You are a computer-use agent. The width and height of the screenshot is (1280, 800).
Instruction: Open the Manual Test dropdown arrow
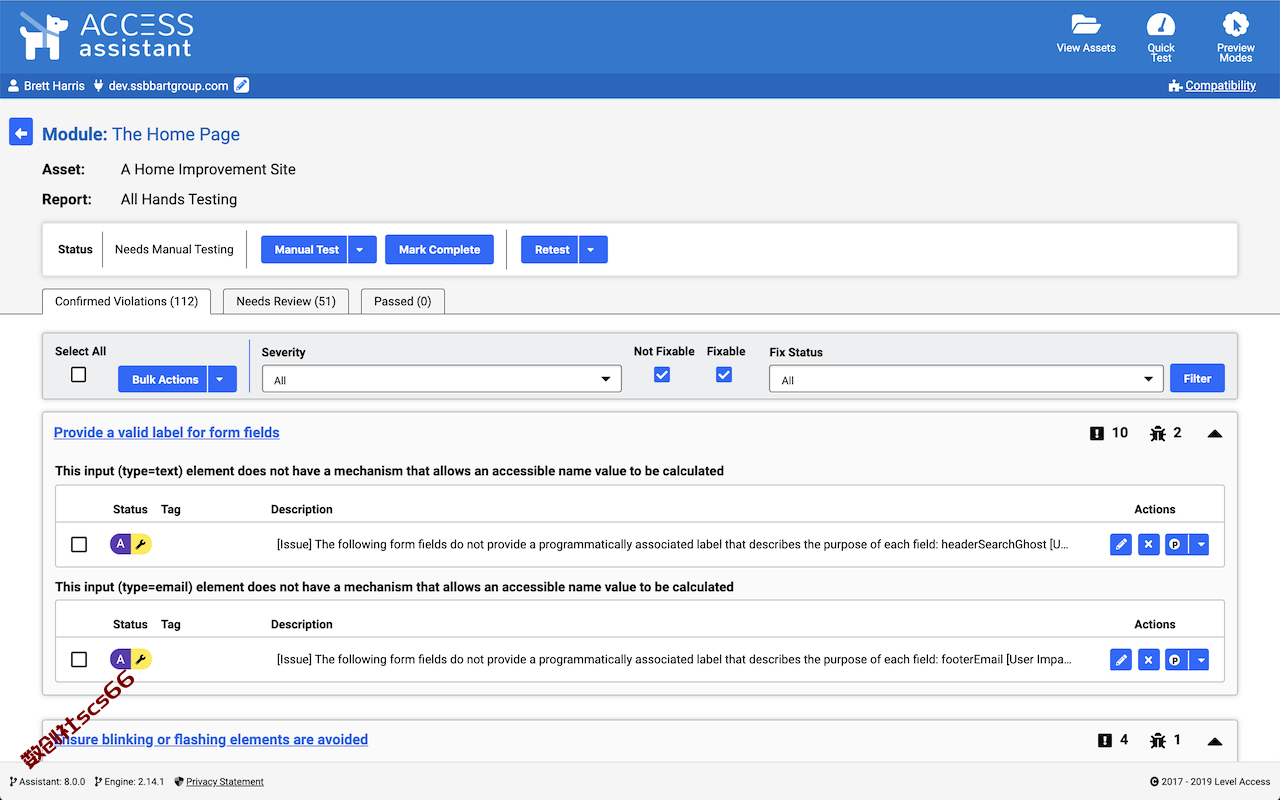(363, 250)
